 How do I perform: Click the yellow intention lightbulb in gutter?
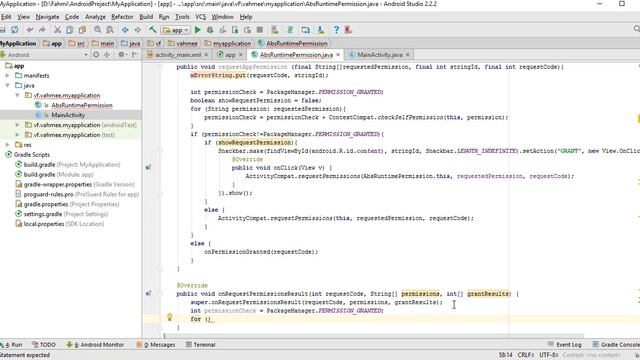click(169, 317)
